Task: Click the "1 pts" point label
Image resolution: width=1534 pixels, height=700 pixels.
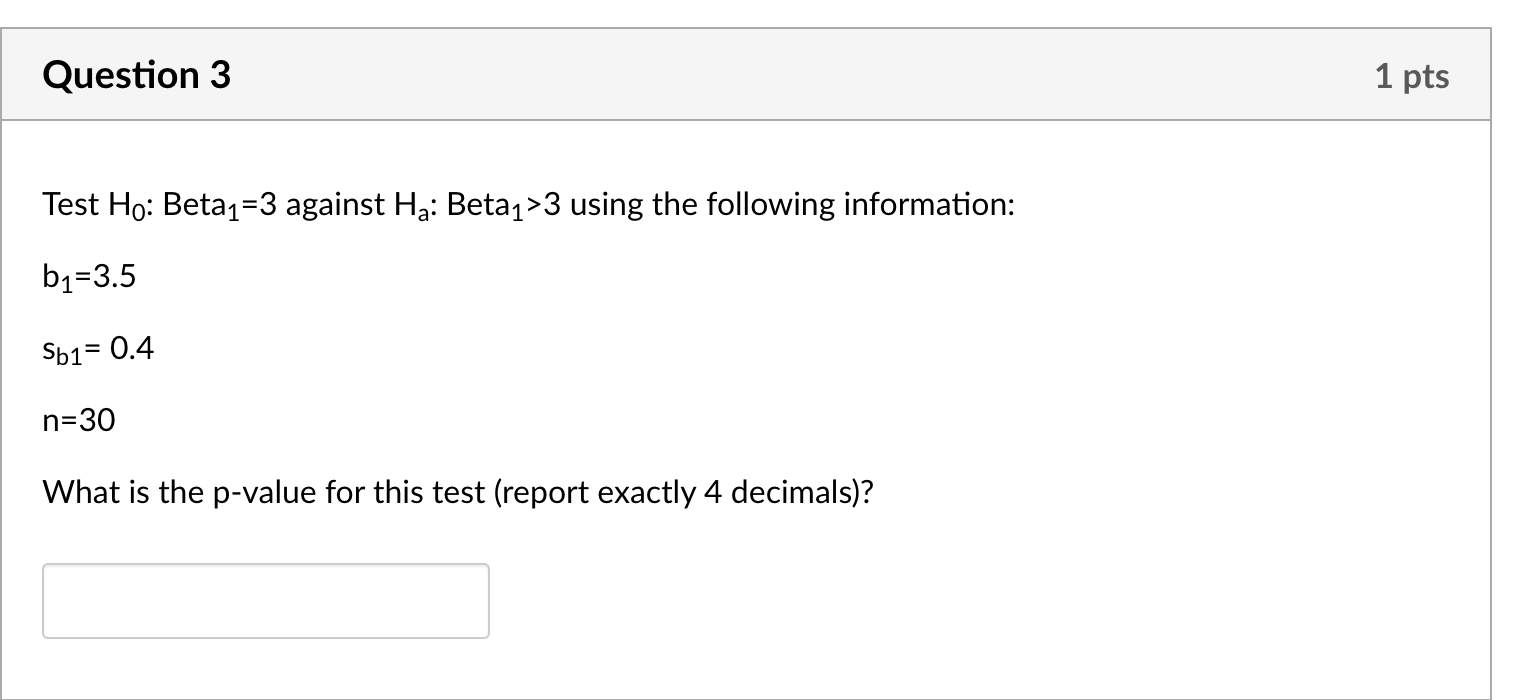Action: click(x=1411, y=77)
